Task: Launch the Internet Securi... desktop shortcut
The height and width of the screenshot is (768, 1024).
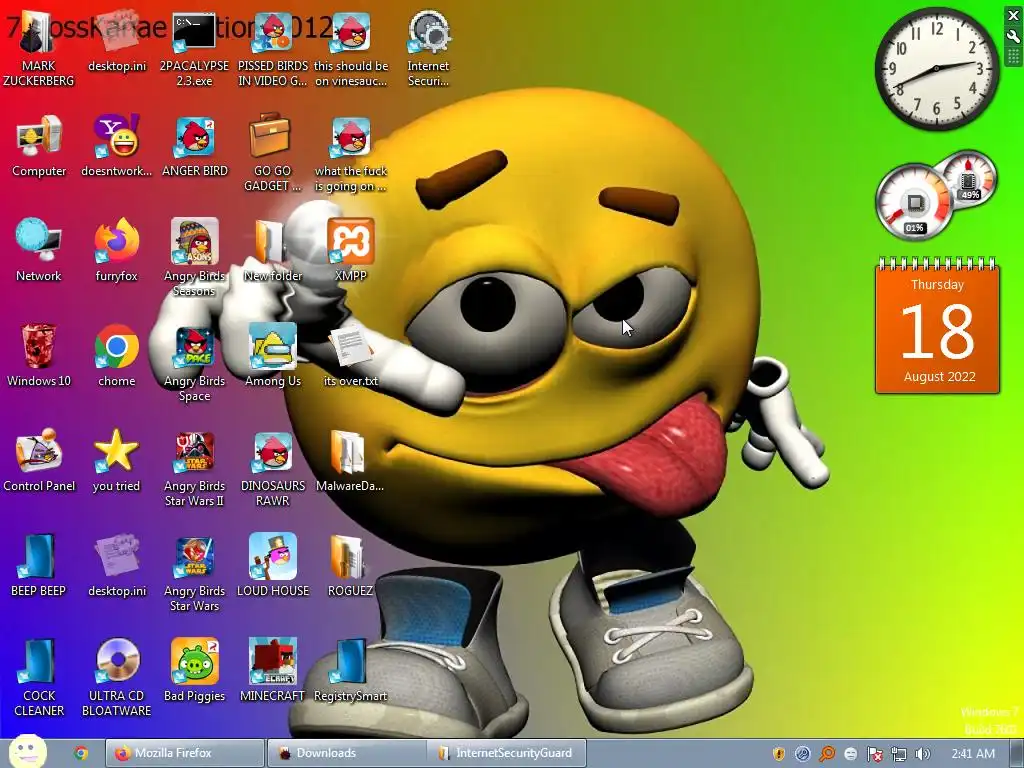Action: (x=428, y=48)
